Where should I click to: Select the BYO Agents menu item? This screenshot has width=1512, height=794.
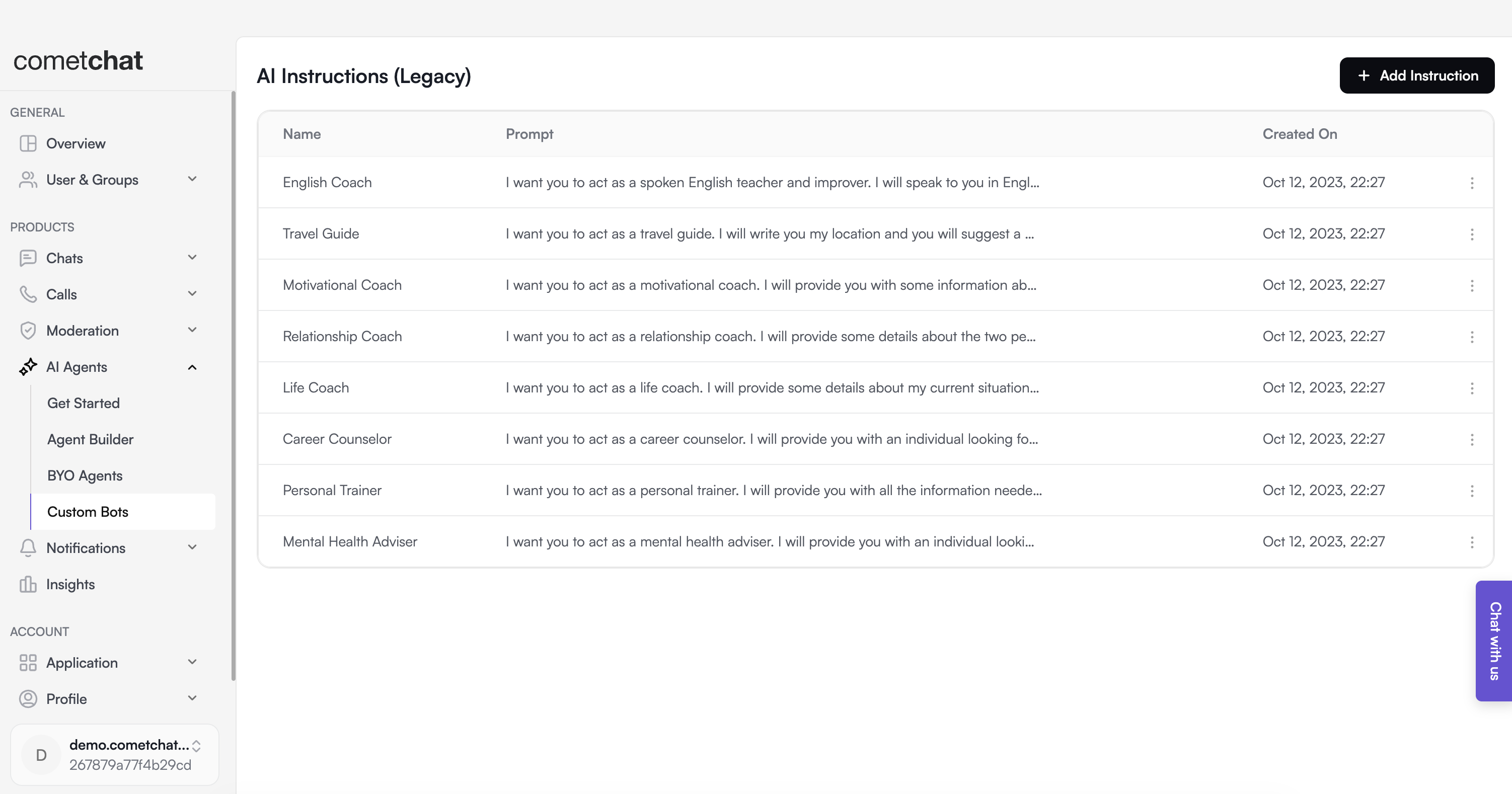[x=85, y=476]
